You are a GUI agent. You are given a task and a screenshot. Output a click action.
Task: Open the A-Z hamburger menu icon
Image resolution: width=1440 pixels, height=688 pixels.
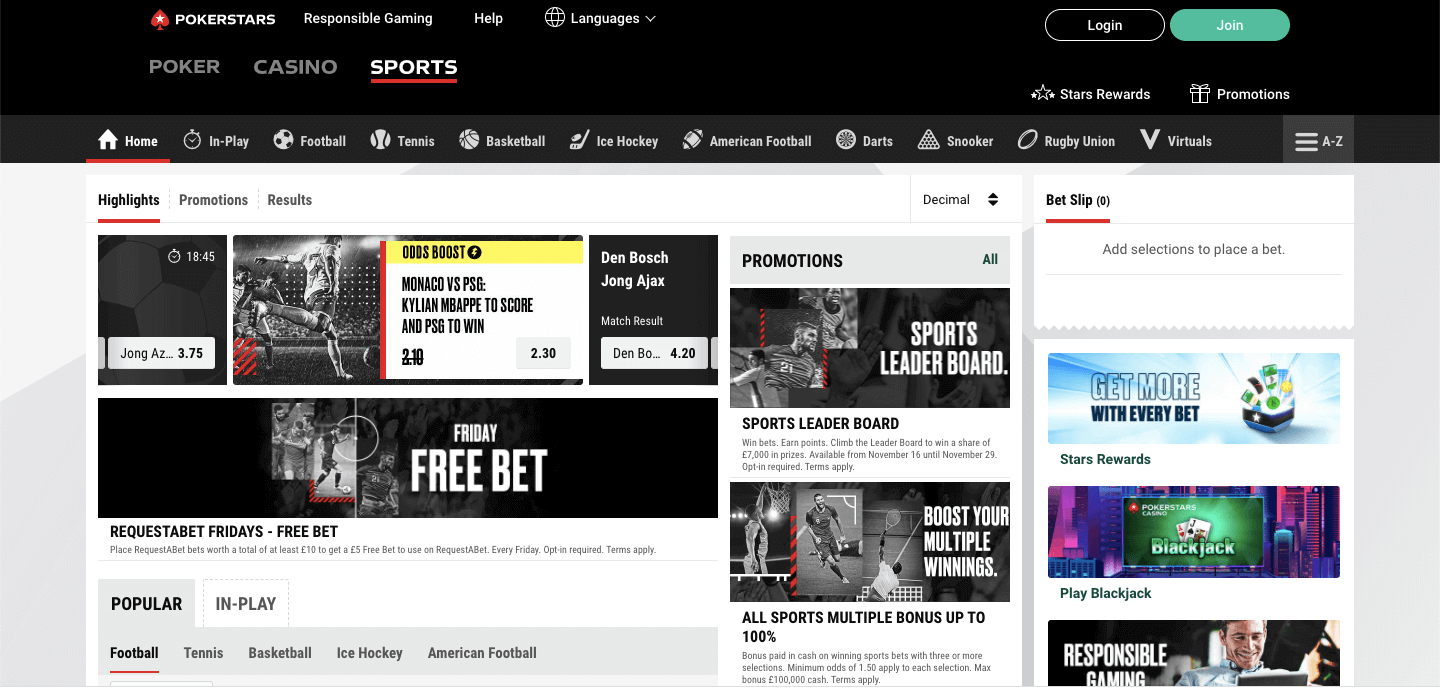(1306, 142)
